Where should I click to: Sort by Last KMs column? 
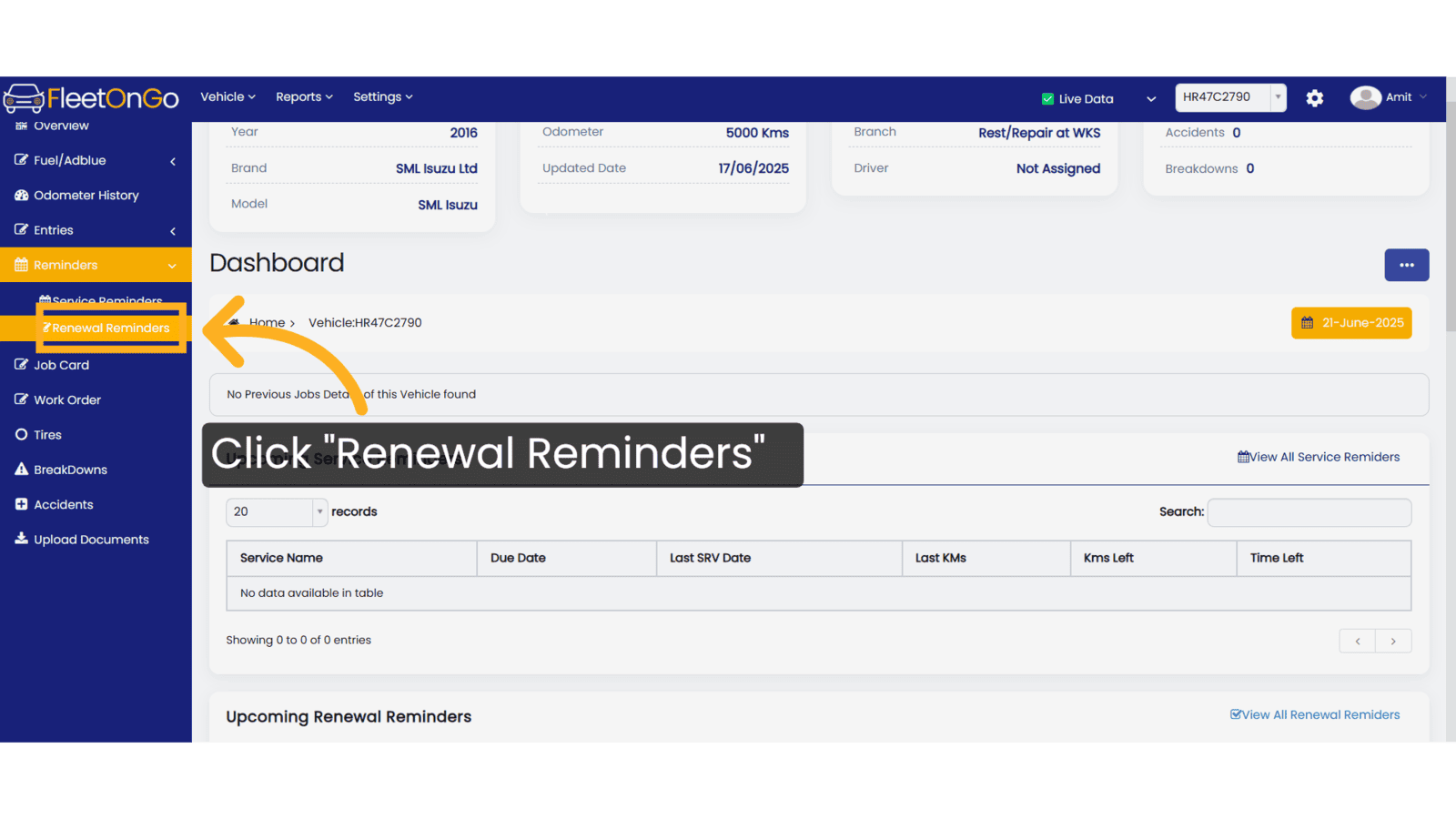pyautogui.click(x=986, y=558)
